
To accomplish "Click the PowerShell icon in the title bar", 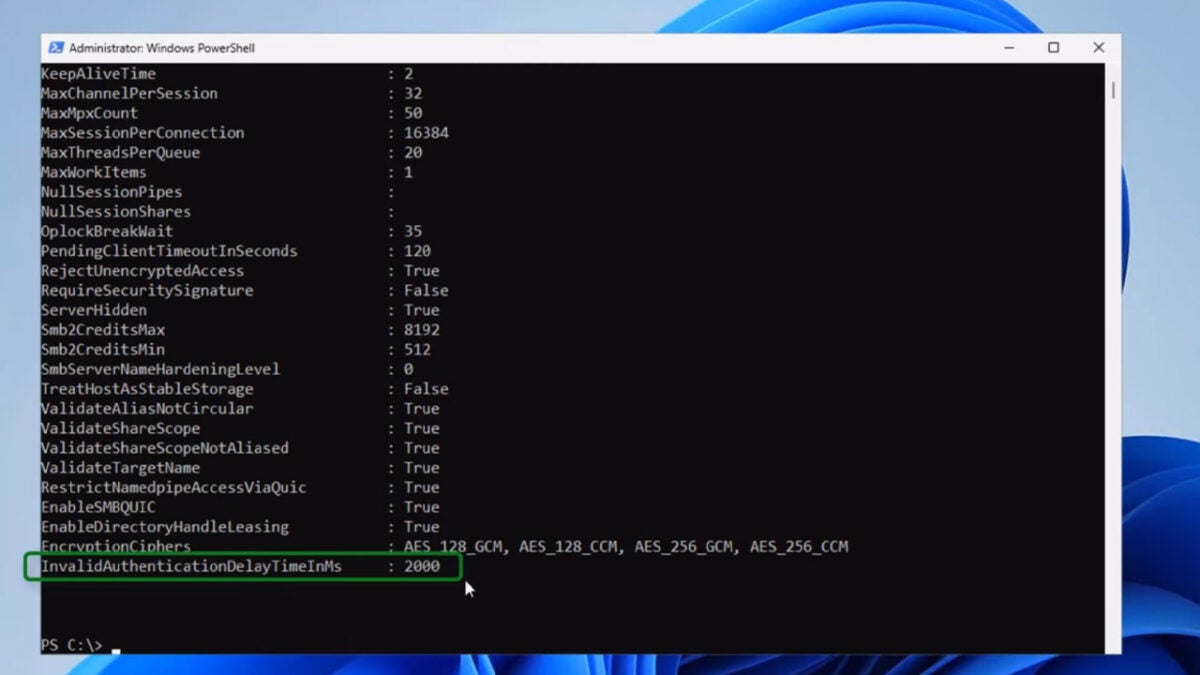I will tap(56, 47).
